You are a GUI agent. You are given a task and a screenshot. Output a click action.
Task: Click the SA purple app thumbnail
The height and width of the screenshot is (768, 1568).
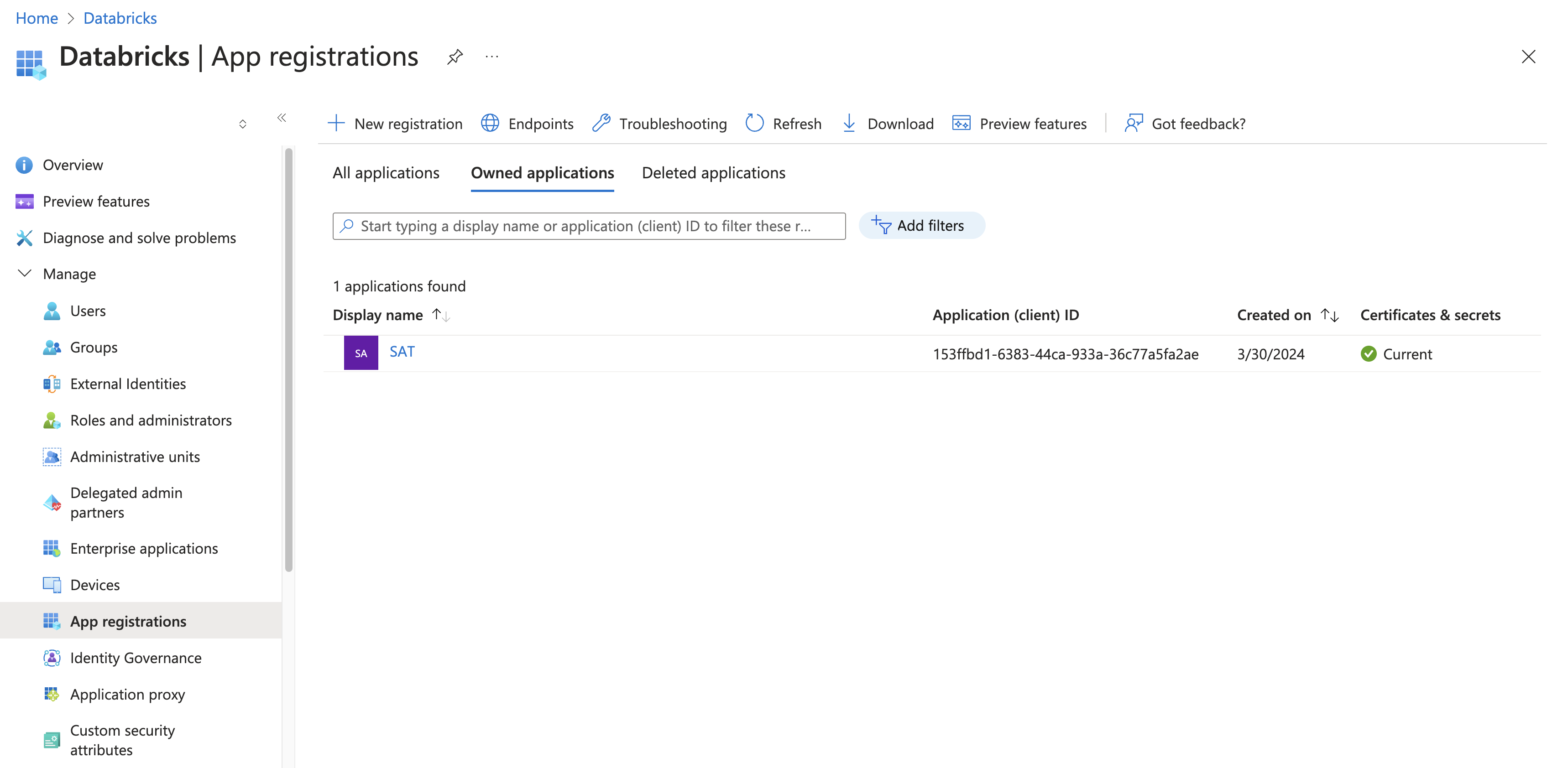coord(361,353)
